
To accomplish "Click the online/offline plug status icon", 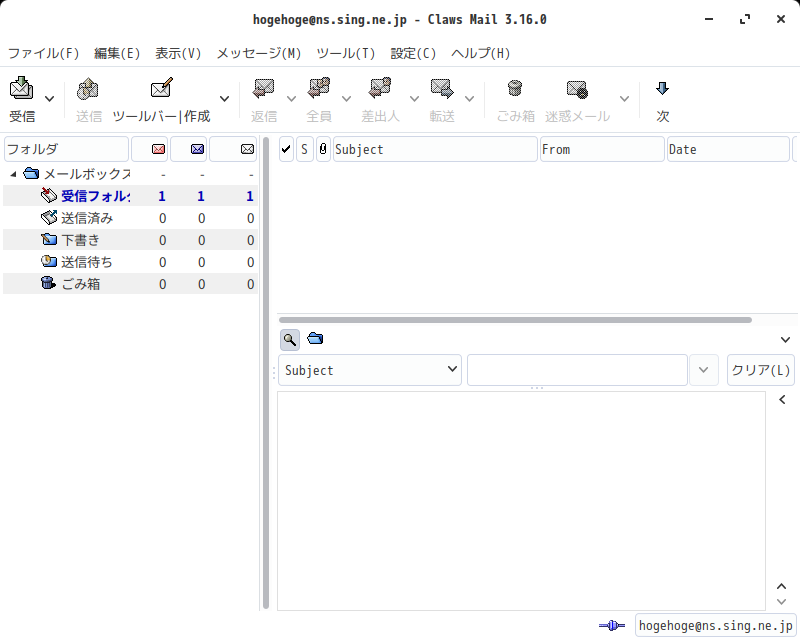I will [612, 625].
